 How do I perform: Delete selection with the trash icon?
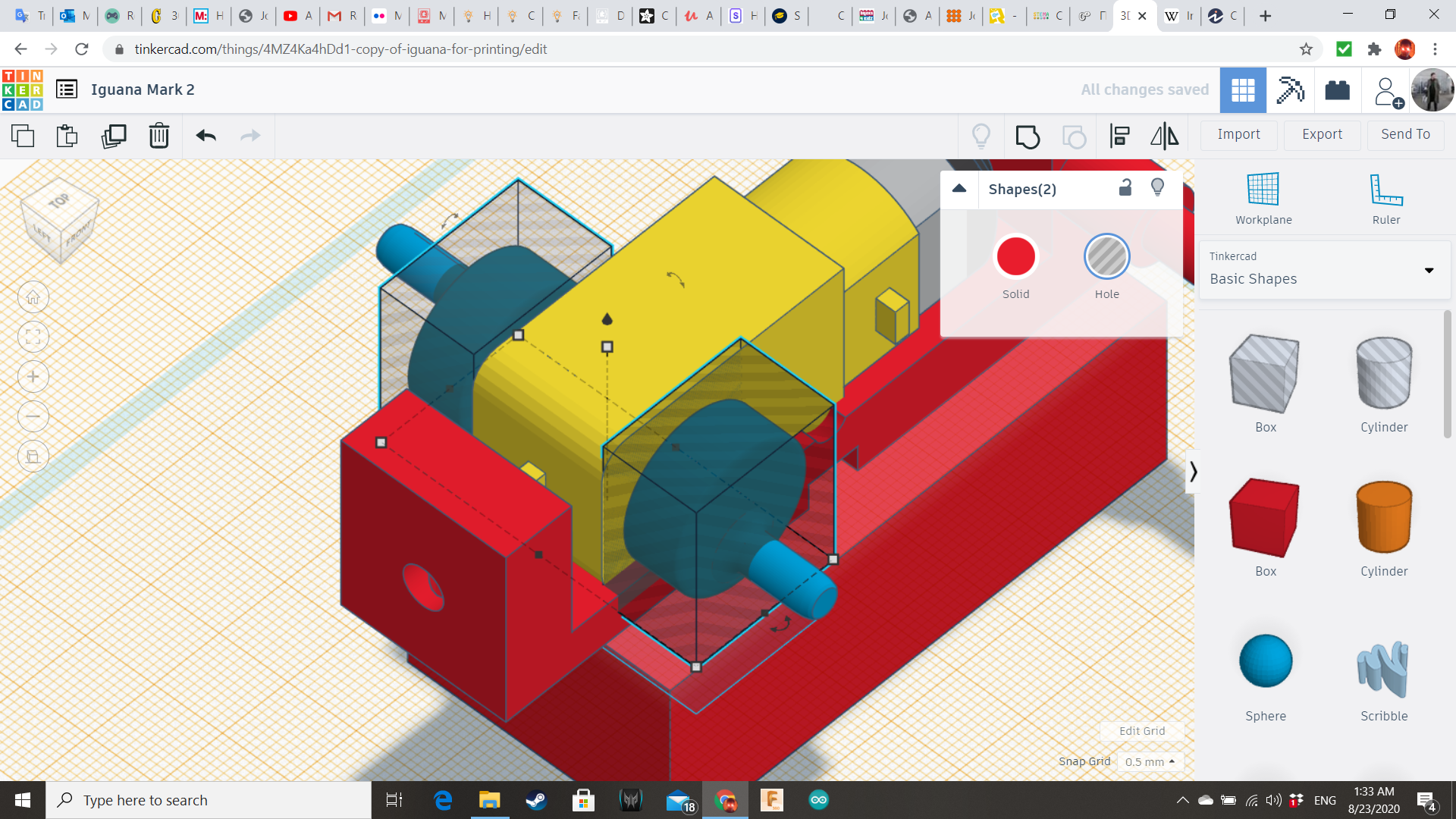pos(158,136)
